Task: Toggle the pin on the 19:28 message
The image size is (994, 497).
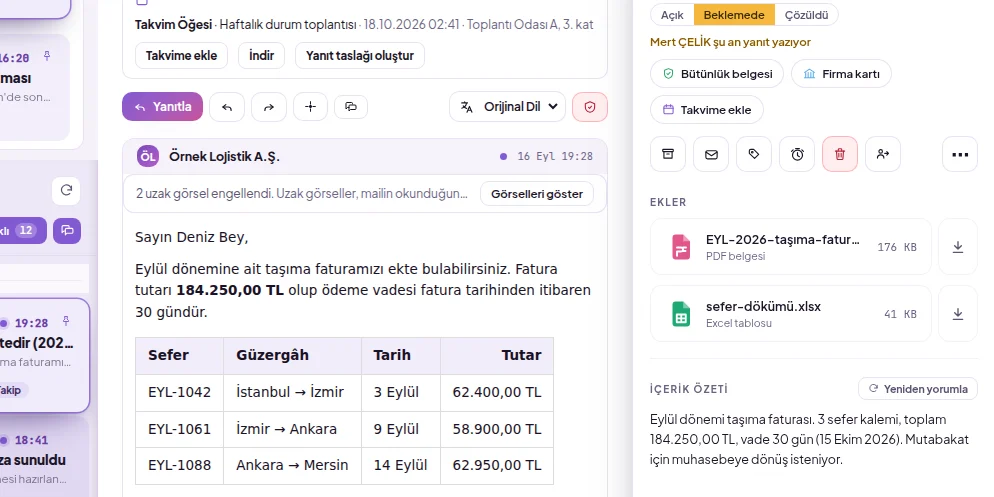Action: pos(65,321)
